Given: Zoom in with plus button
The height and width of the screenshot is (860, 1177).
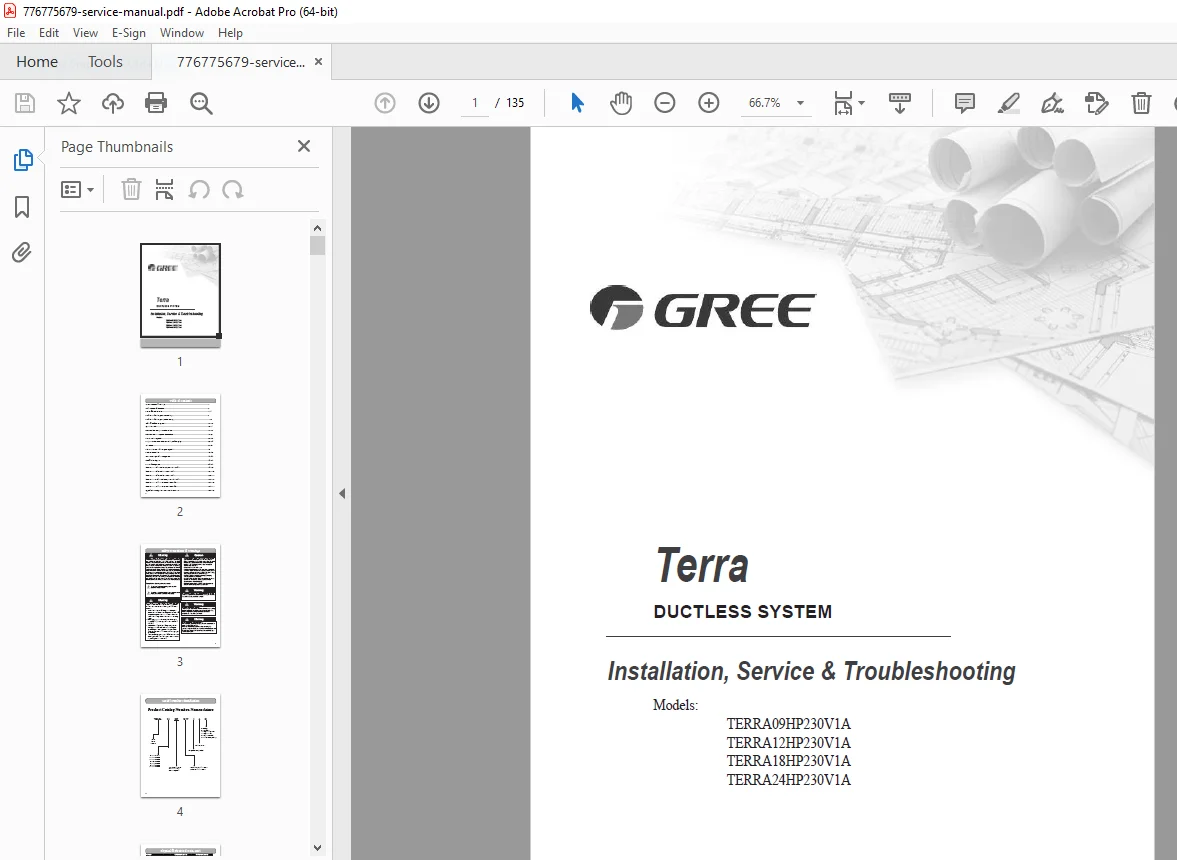Looking at the screenshot, I should click(x=709, y=103).
